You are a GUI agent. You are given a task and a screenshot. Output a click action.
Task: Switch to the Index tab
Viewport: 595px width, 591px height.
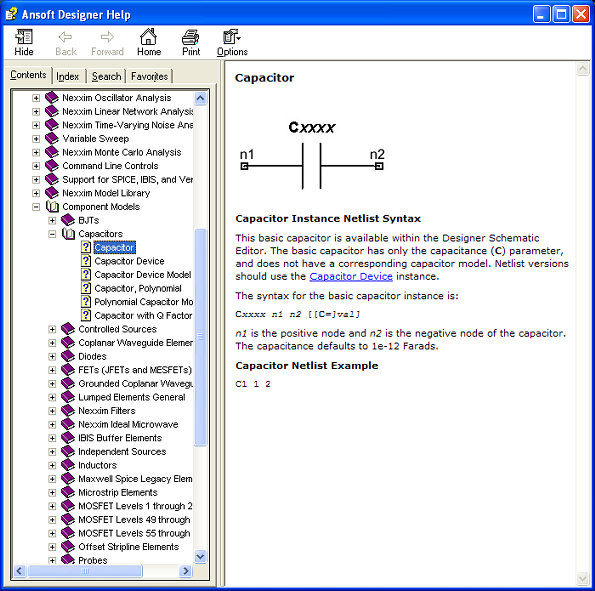(68, 76)
